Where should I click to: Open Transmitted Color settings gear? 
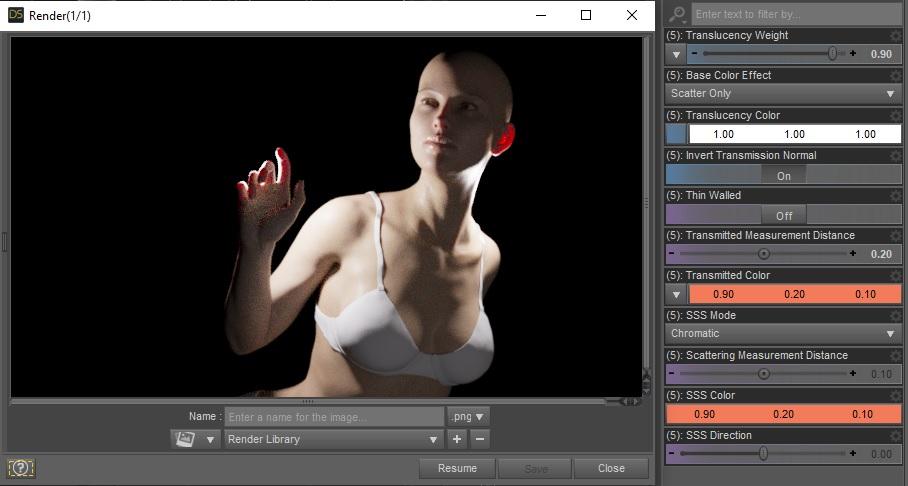tap(896, 275)
